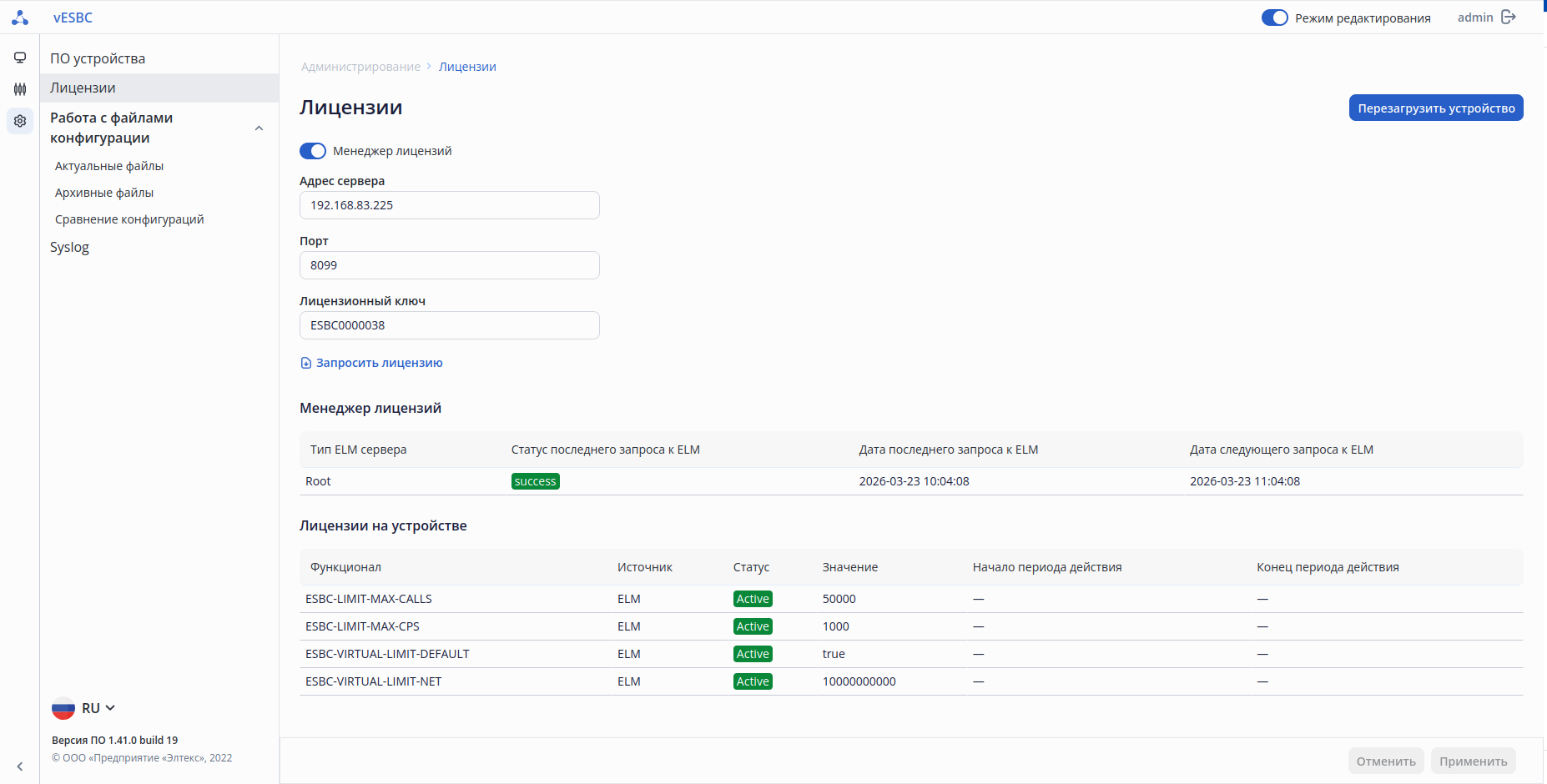Viewport: 1547px width, 784px height.
Task: Toggle the edit mode switch
Action: [x=1274, y=18]
